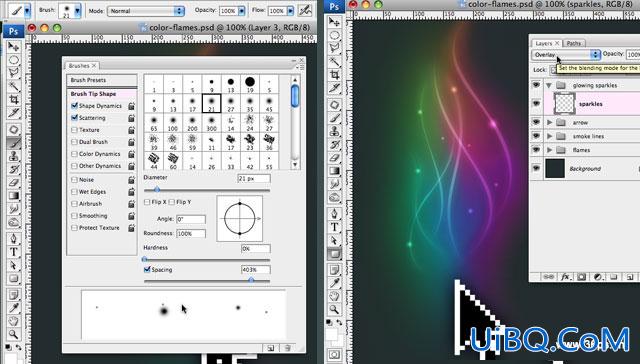Choose the Elliptical Marquee tool in right toolbar
The width and height of the screenshot is (640, 364).
point(335,35)
